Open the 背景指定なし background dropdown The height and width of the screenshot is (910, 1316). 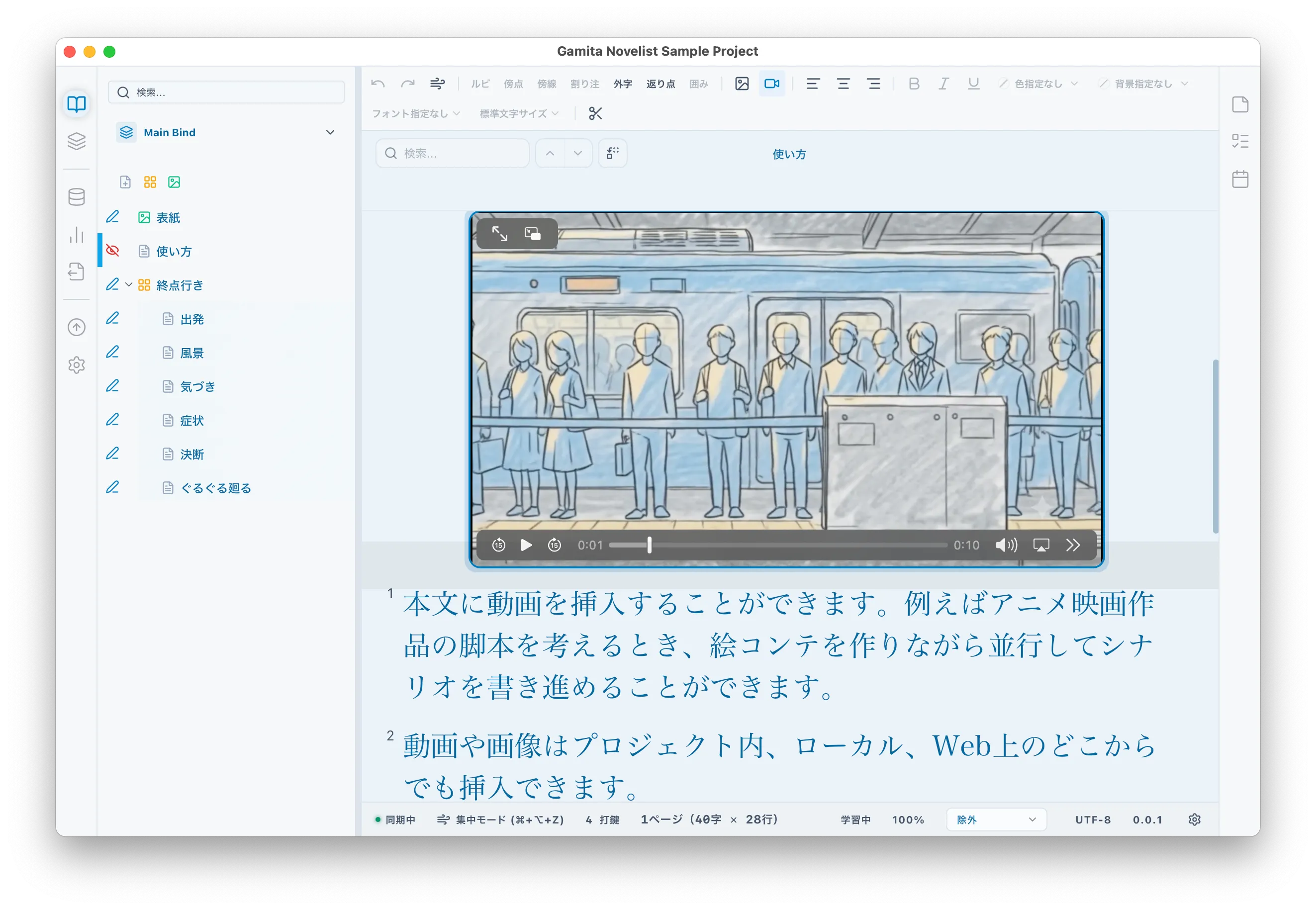tap(1143, 84)
